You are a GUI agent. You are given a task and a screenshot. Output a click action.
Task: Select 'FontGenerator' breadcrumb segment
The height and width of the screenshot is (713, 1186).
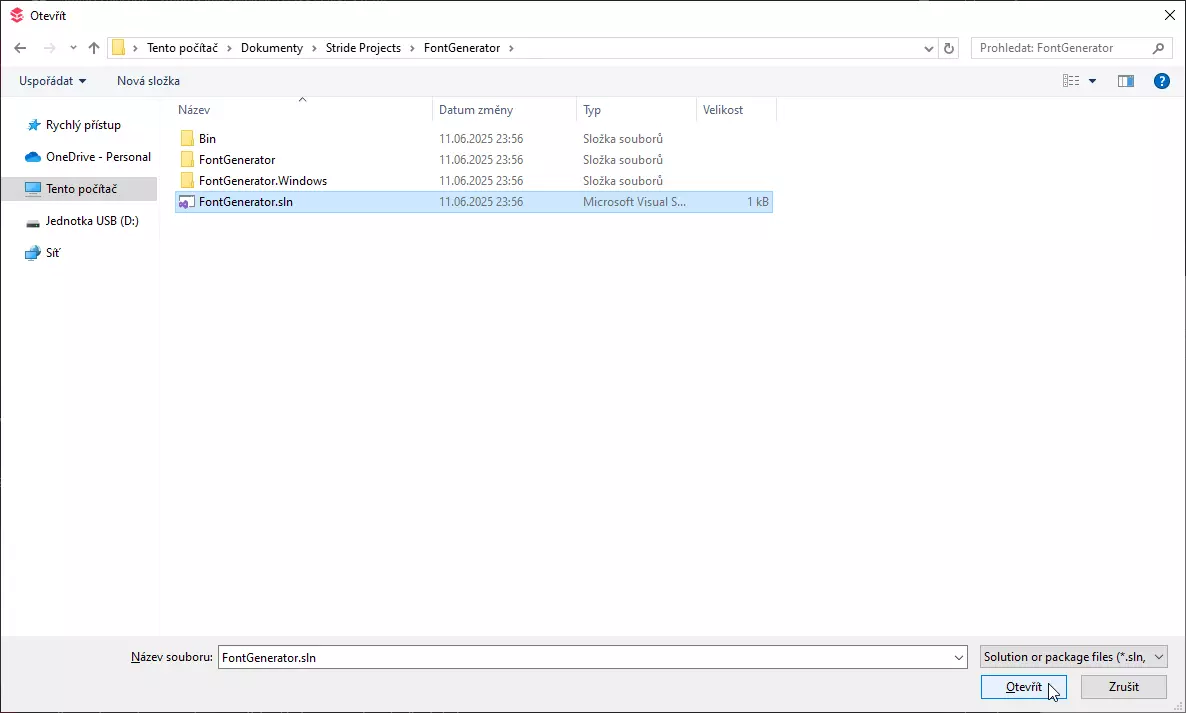[461, 48]
